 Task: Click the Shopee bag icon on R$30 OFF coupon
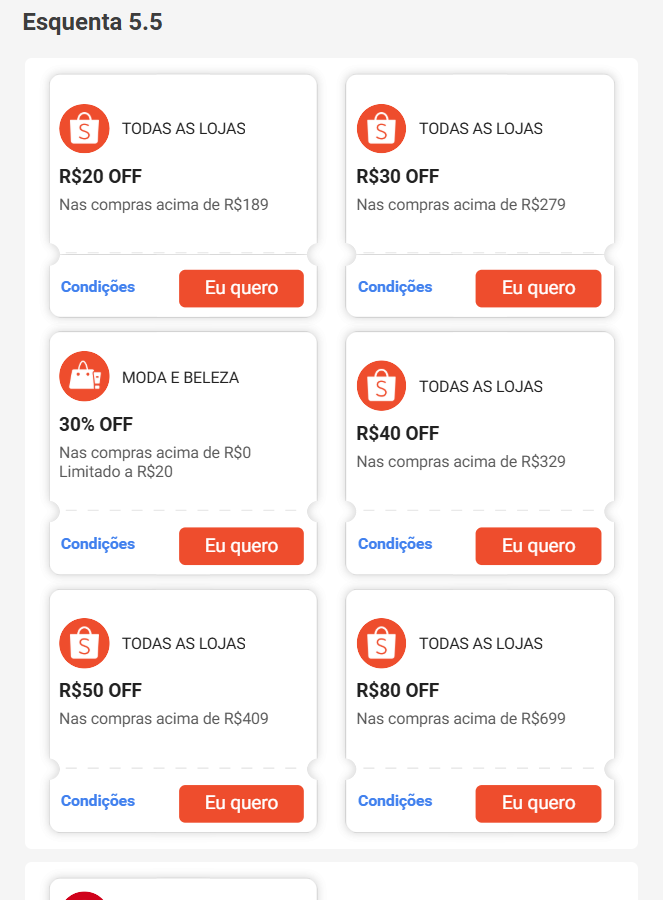tap(381, 128)
